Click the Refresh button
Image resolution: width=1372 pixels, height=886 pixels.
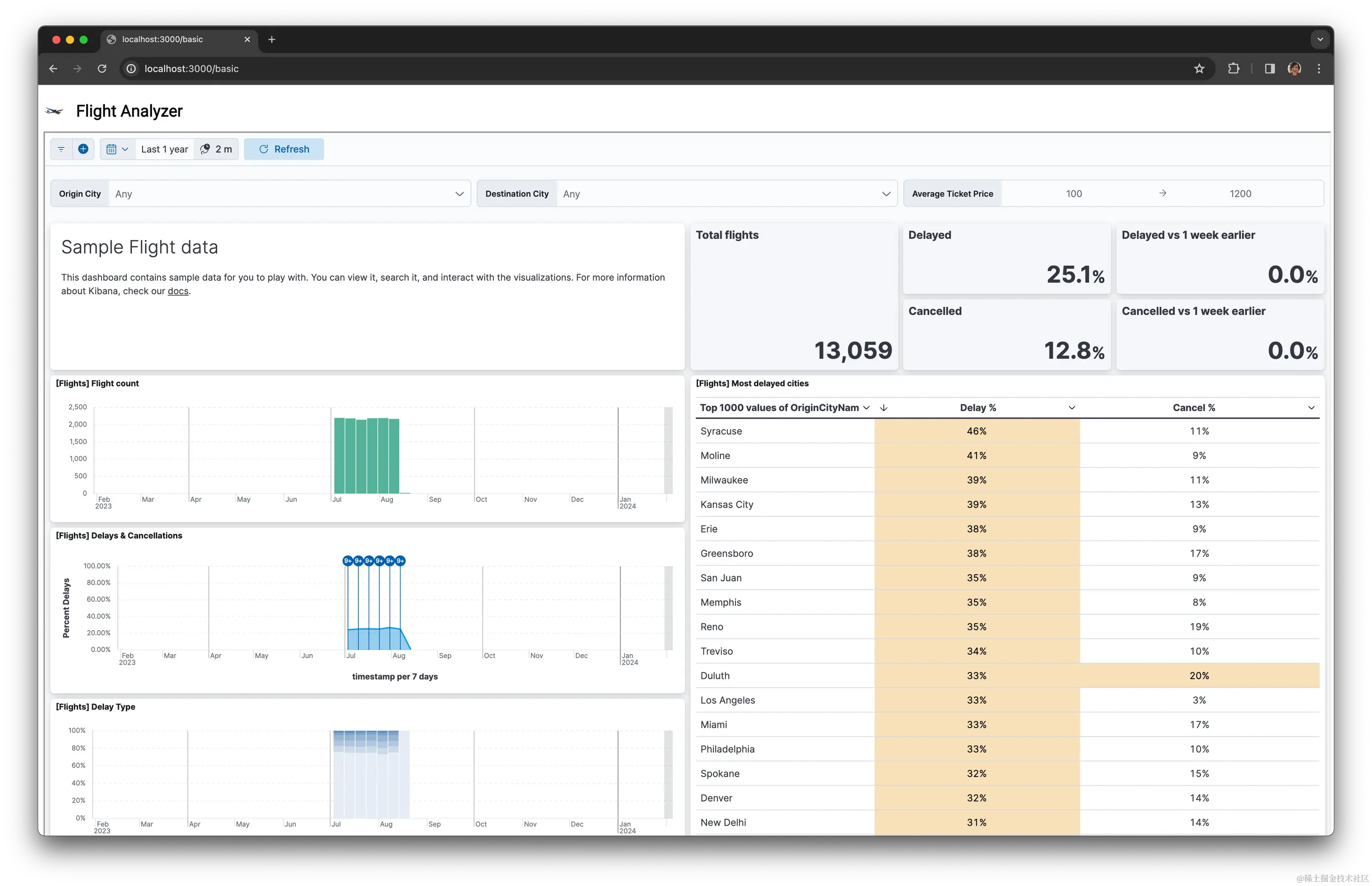click(284, 149)
